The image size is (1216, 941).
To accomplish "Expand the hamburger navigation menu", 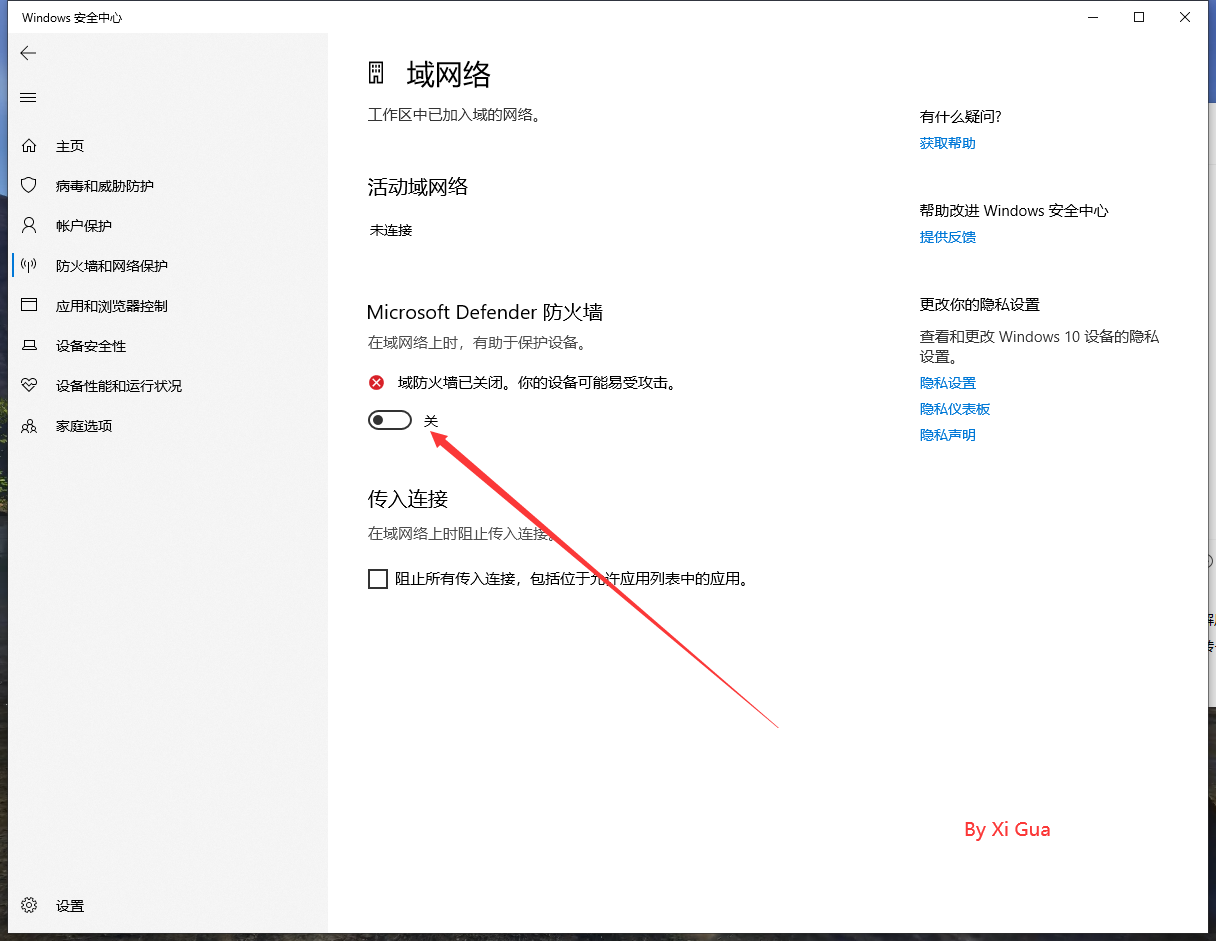I will click(28, 97).
